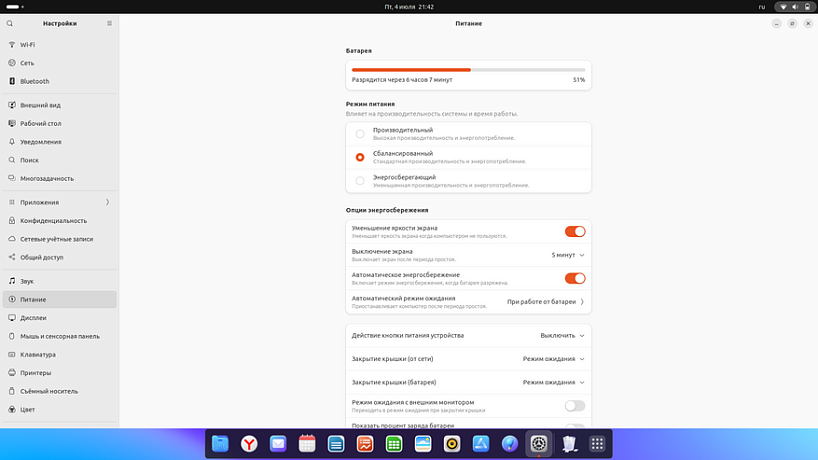Click the Wi-Fi icon in sidebar
The width and height of the screenshot is (818, 460).
tap(11, 45)
